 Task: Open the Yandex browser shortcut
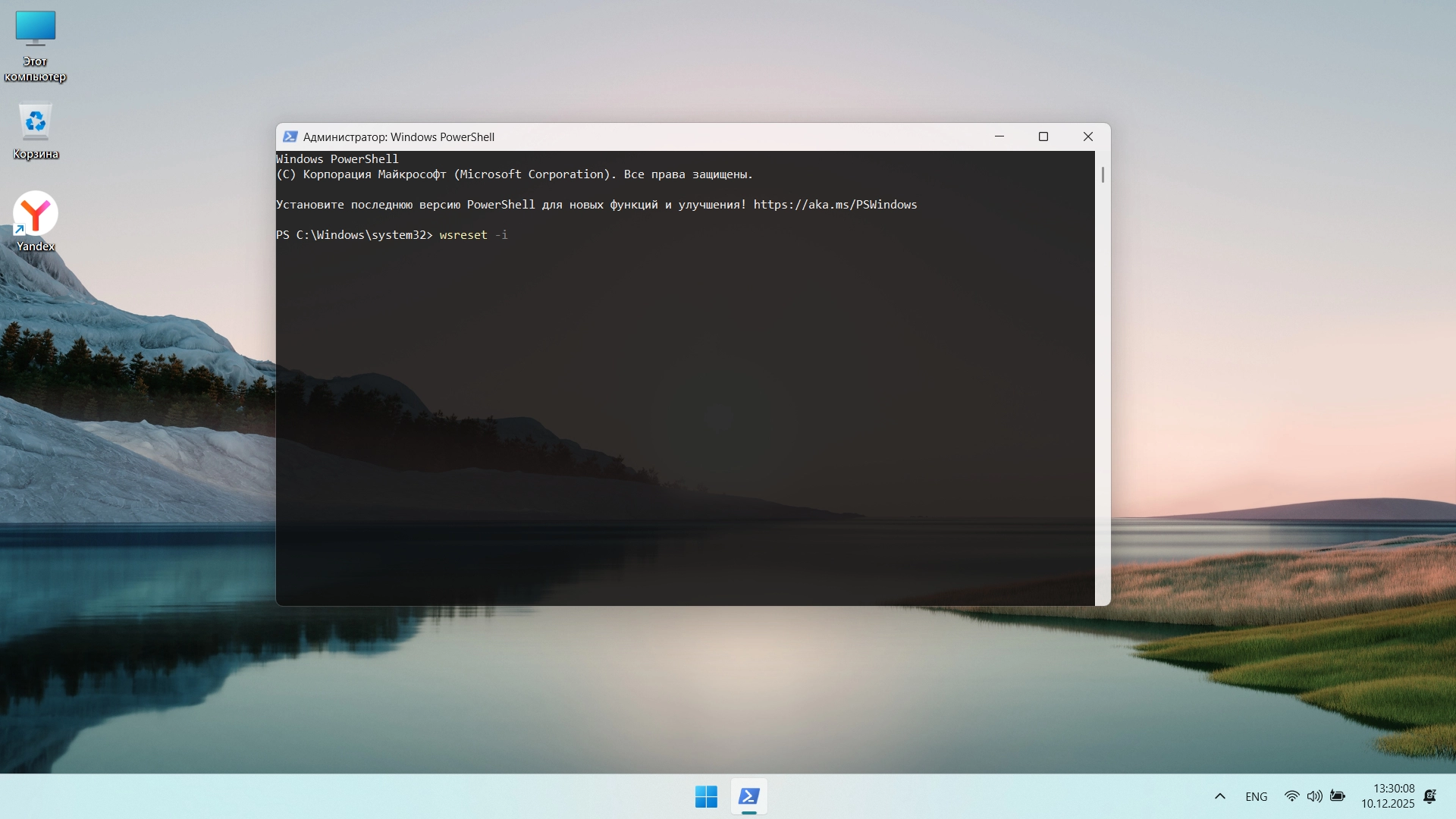[x=35, y=220]
